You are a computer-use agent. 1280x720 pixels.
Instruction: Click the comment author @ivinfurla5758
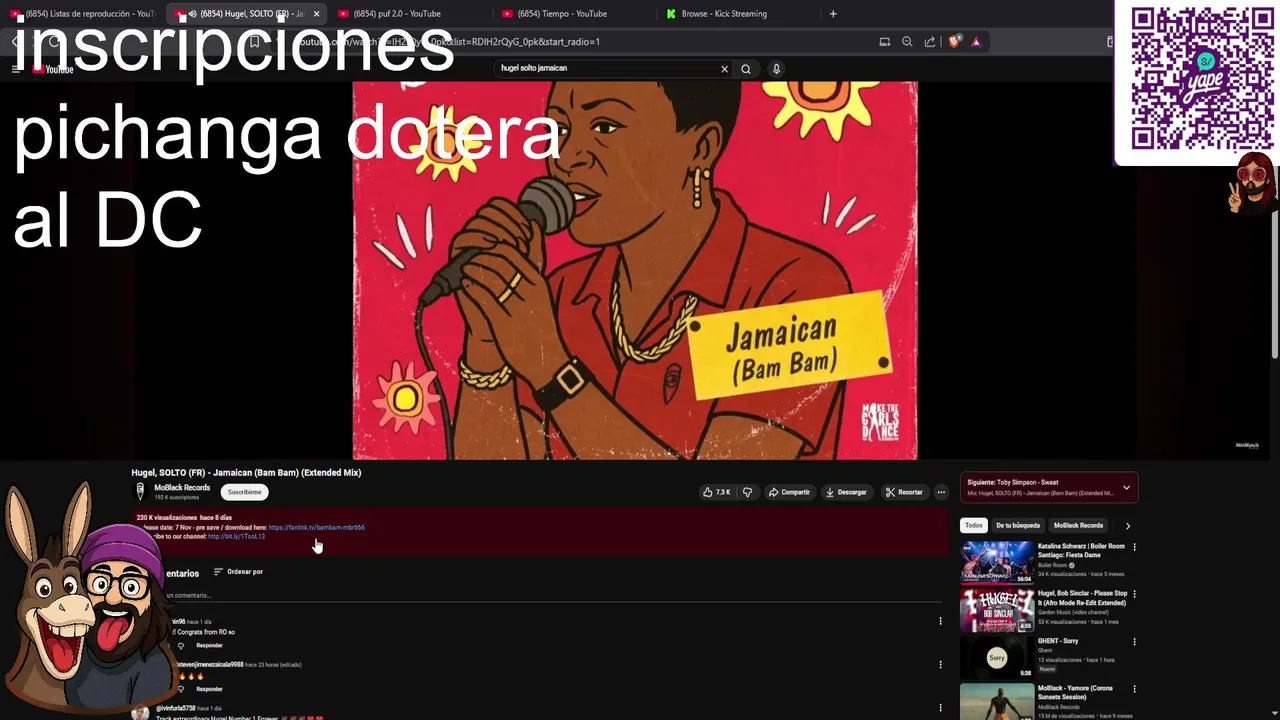[175, 708]
